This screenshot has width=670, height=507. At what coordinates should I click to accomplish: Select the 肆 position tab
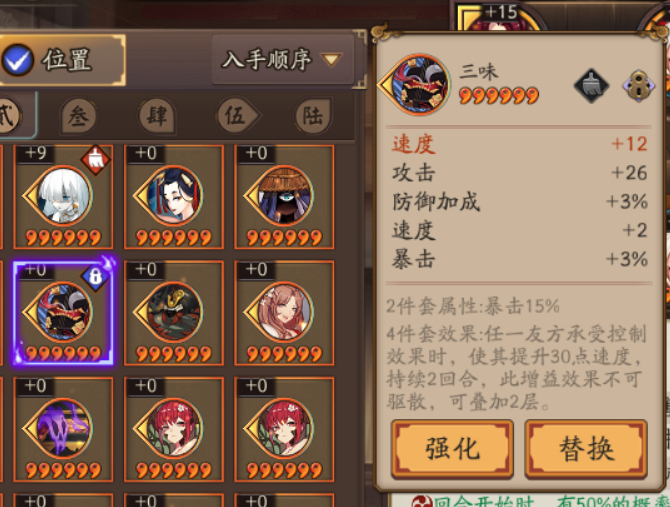click(157, 115)
